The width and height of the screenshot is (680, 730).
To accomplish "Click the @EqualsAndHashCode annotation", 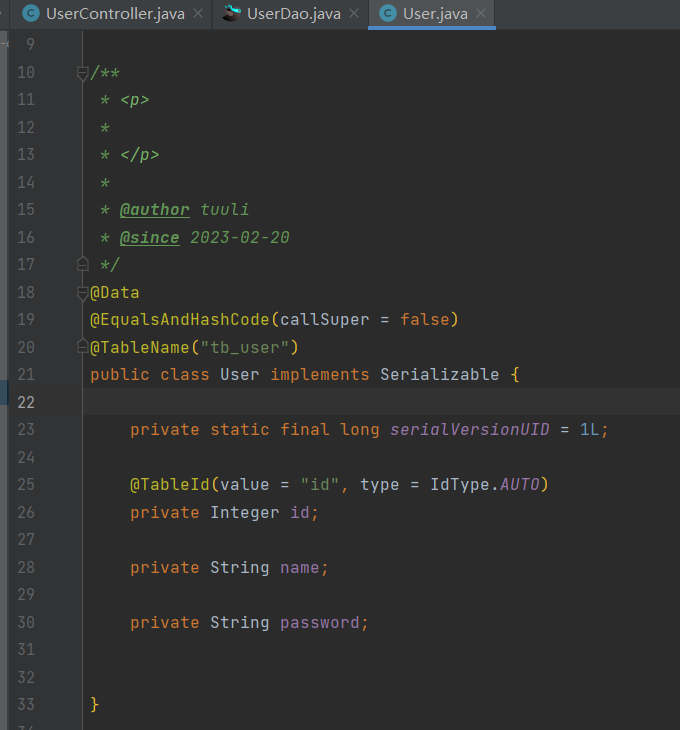I will tap(180, 320).
